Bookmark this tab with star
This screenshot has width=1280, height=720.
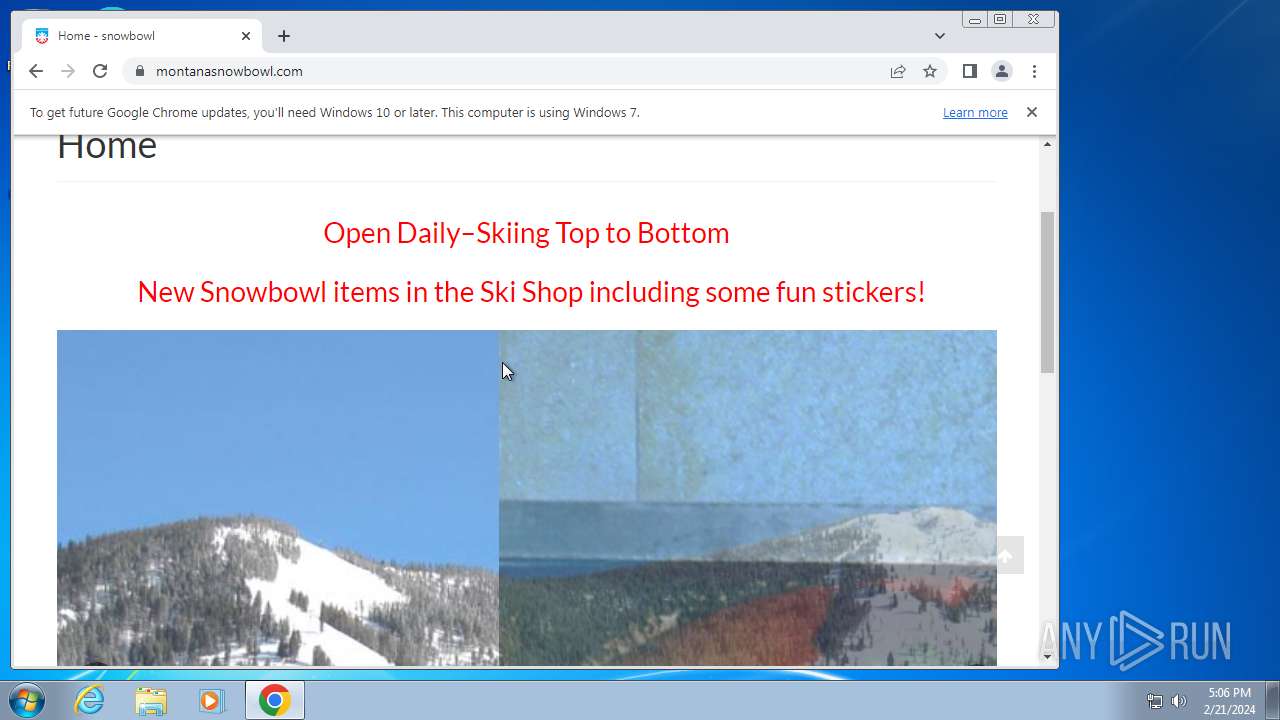tap(930, 71)
